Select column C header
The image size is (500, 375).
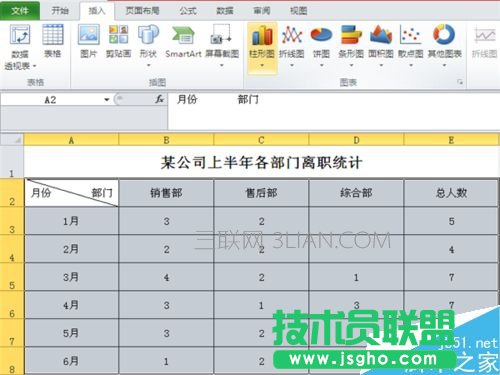tap(261, 140)
